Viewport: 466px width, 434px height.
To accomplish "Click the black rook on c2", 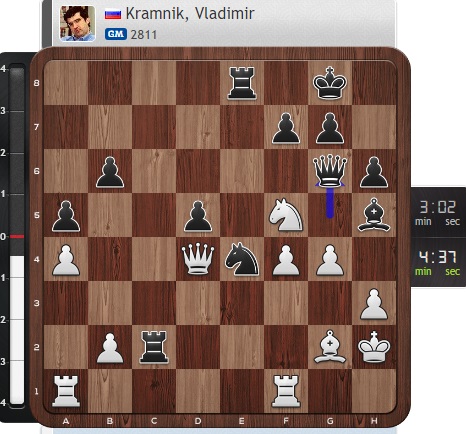I will pyautogui.click(x=154, y=347).
